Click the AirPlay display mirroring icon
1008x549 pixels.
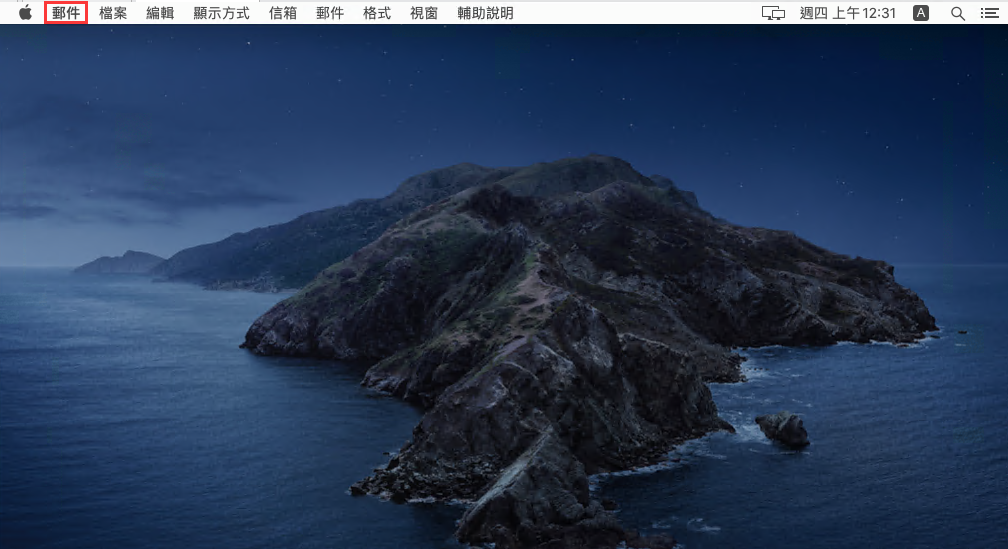click(773, 13)
